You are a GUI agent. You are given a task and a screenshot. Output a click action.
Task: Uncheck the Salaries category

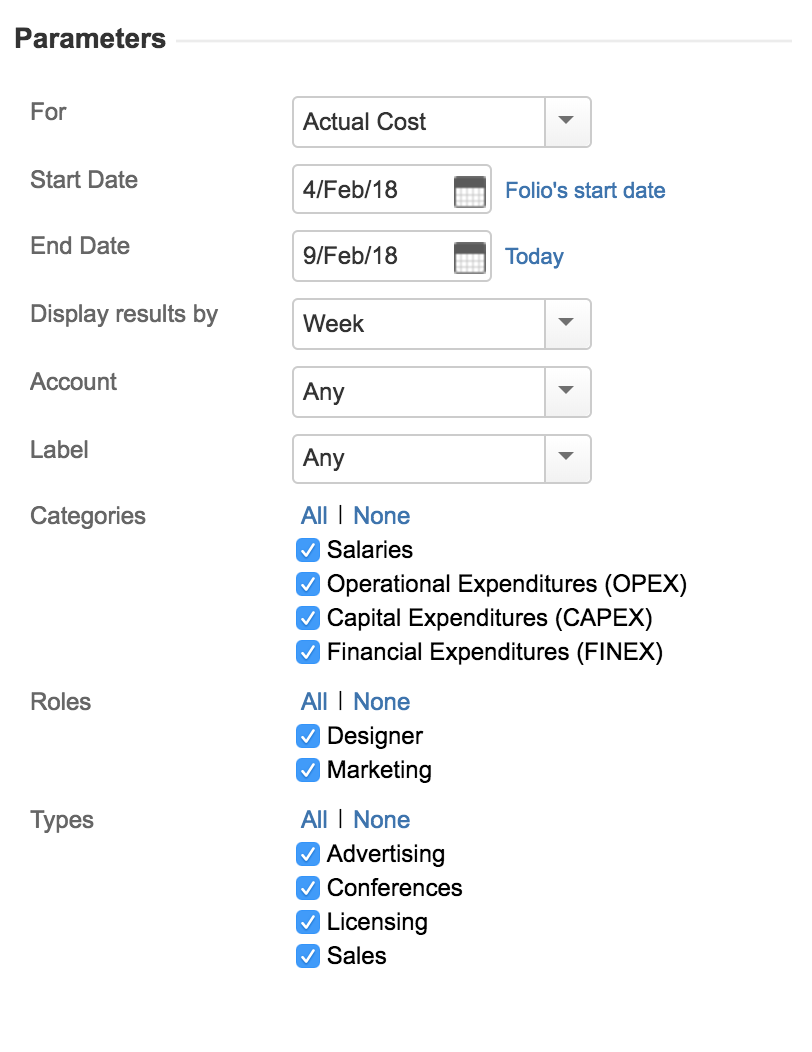point(308,550)
